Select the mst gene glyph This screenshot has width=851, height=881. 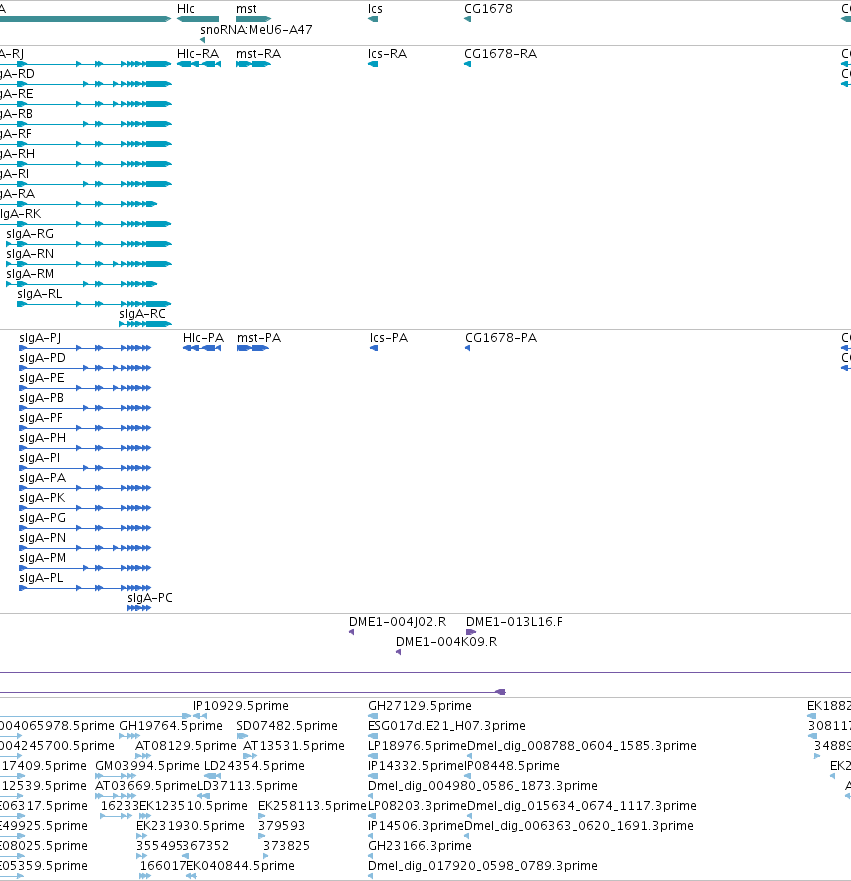(253, 19)
